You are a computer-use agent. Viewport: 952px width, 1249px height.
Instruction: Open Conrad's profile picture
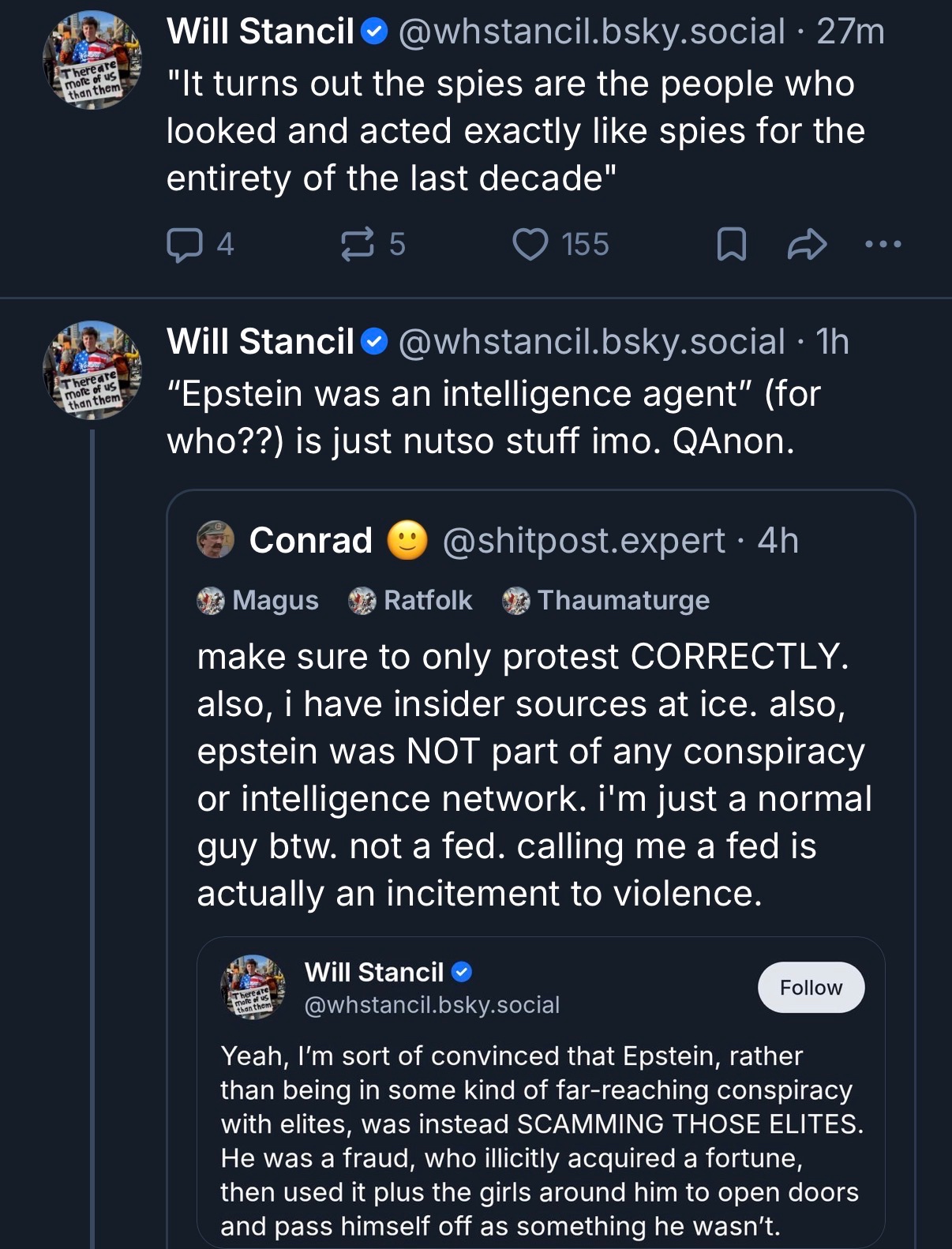pos(216,540)
